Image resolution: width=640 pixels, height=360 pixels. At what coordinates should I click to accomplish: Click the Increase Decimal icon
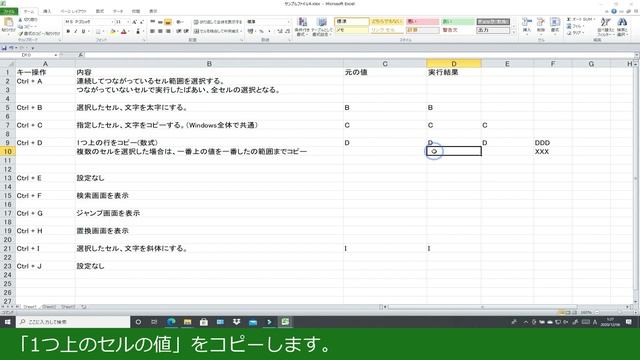point(280,31)
